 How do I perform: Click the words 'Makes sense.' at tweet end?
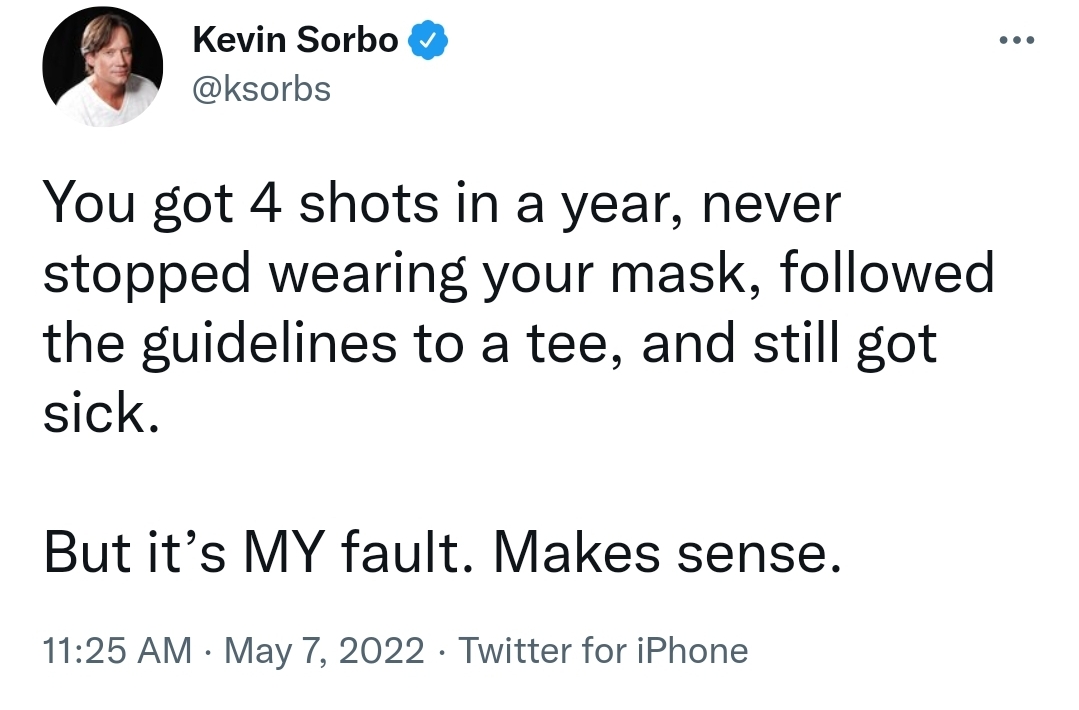coord(667,552)
